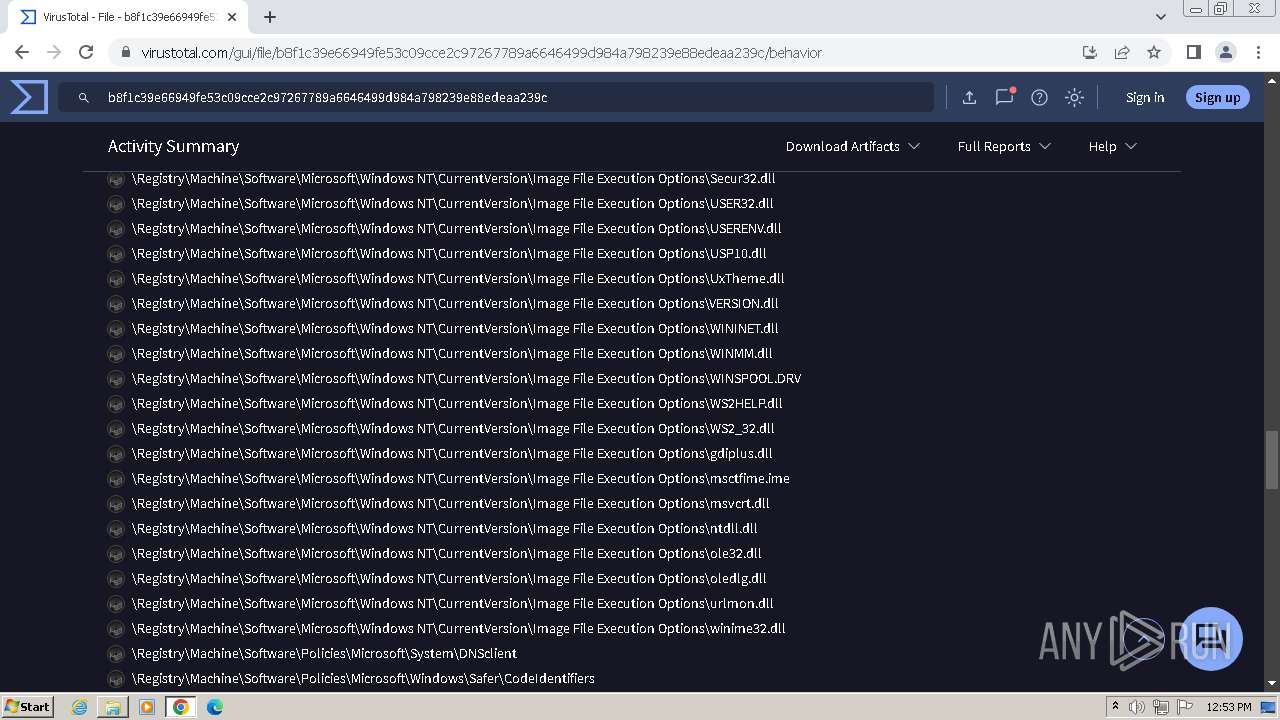Open the notifications chat icon
1280x720 pixels.
point(1004,97)
